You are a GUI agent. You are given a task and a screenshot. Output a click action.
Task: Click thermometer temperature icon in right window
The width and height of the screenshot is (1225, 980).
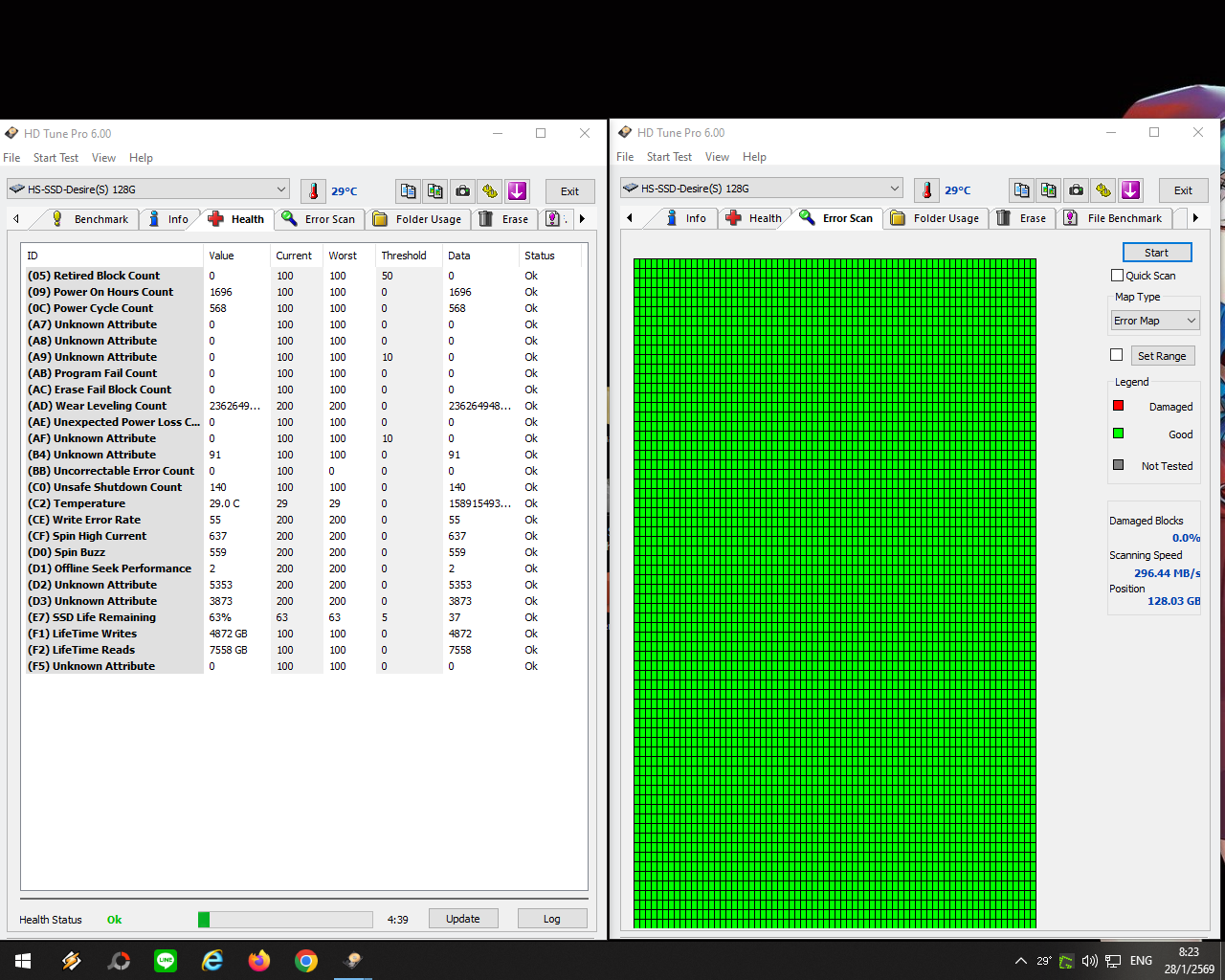[926, 189]
